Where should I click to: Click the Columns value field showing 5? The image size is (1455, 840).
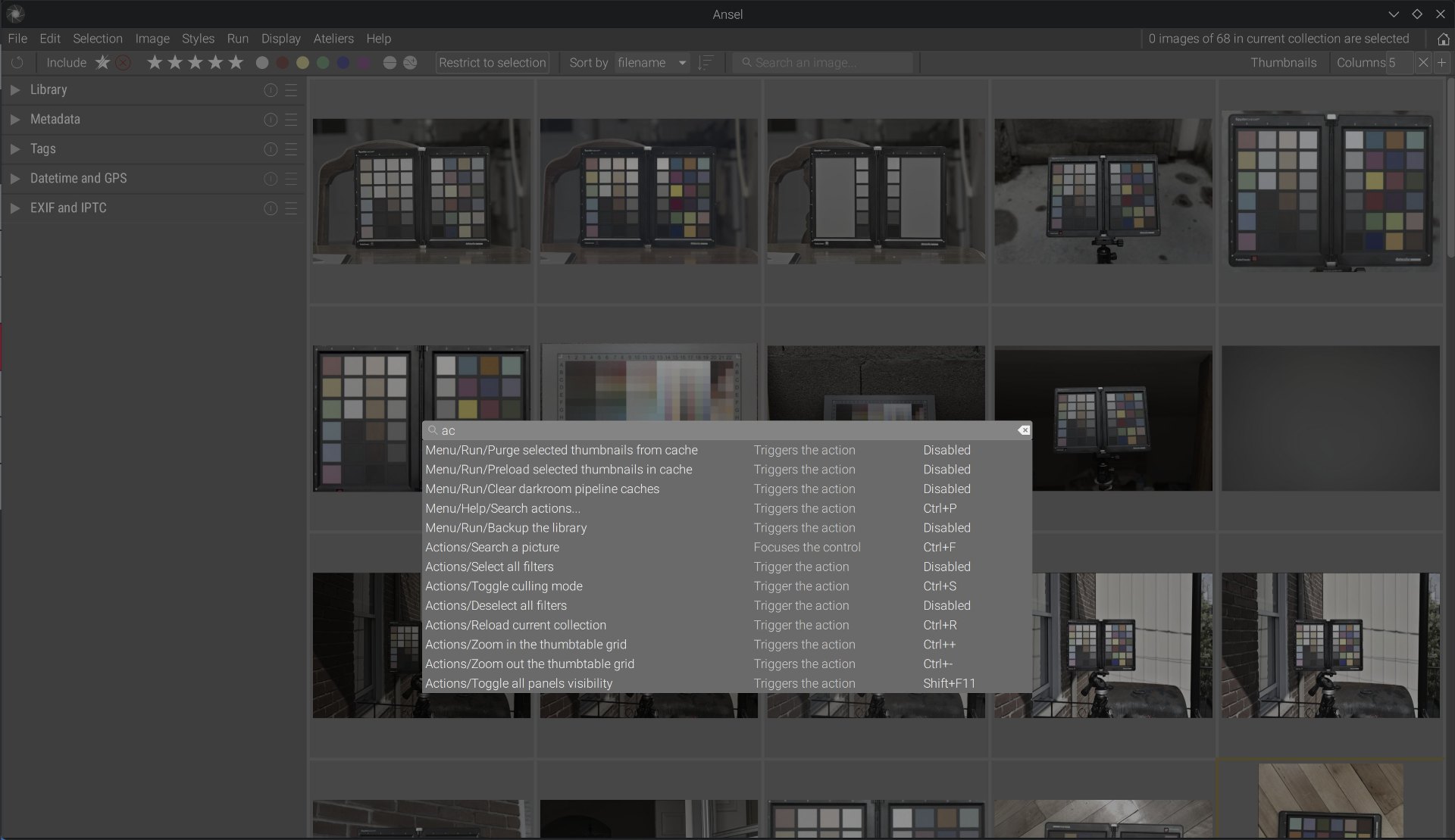click(1399, 63)
